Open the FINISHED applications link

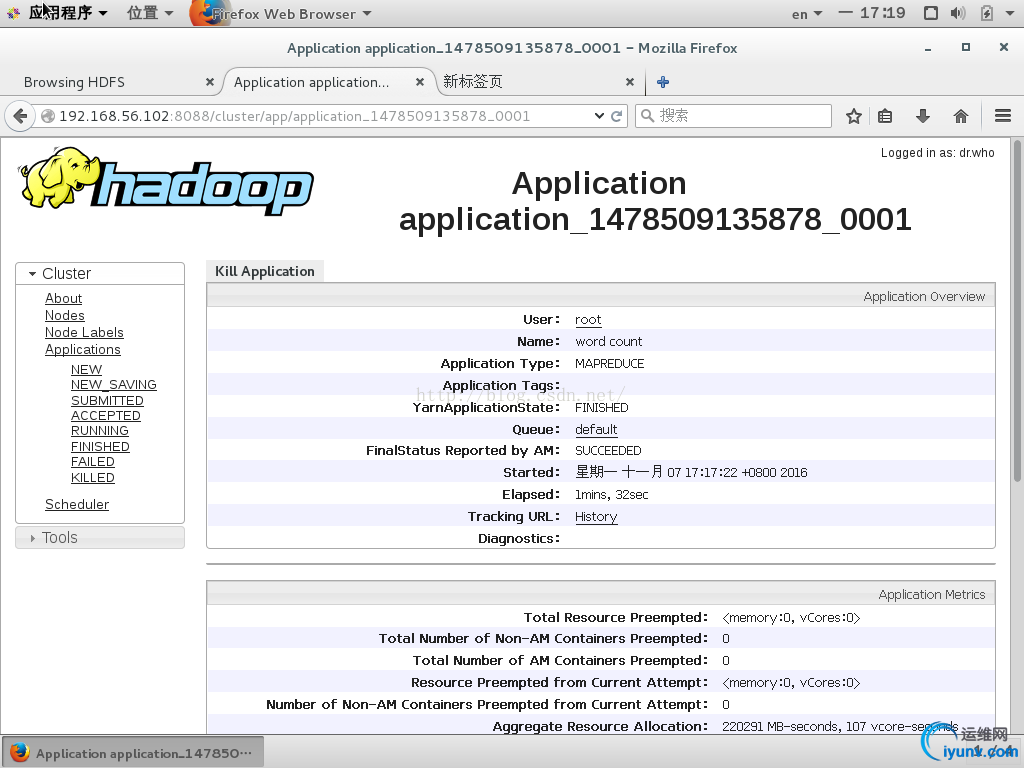[x=100, y=447]
